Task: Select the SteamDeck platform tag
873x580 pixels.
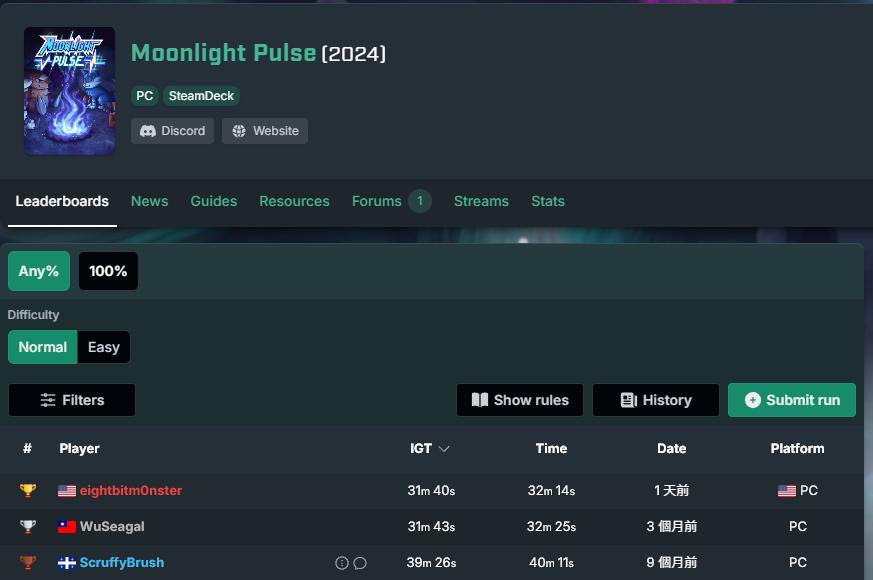Action: (x=201, y=96)
